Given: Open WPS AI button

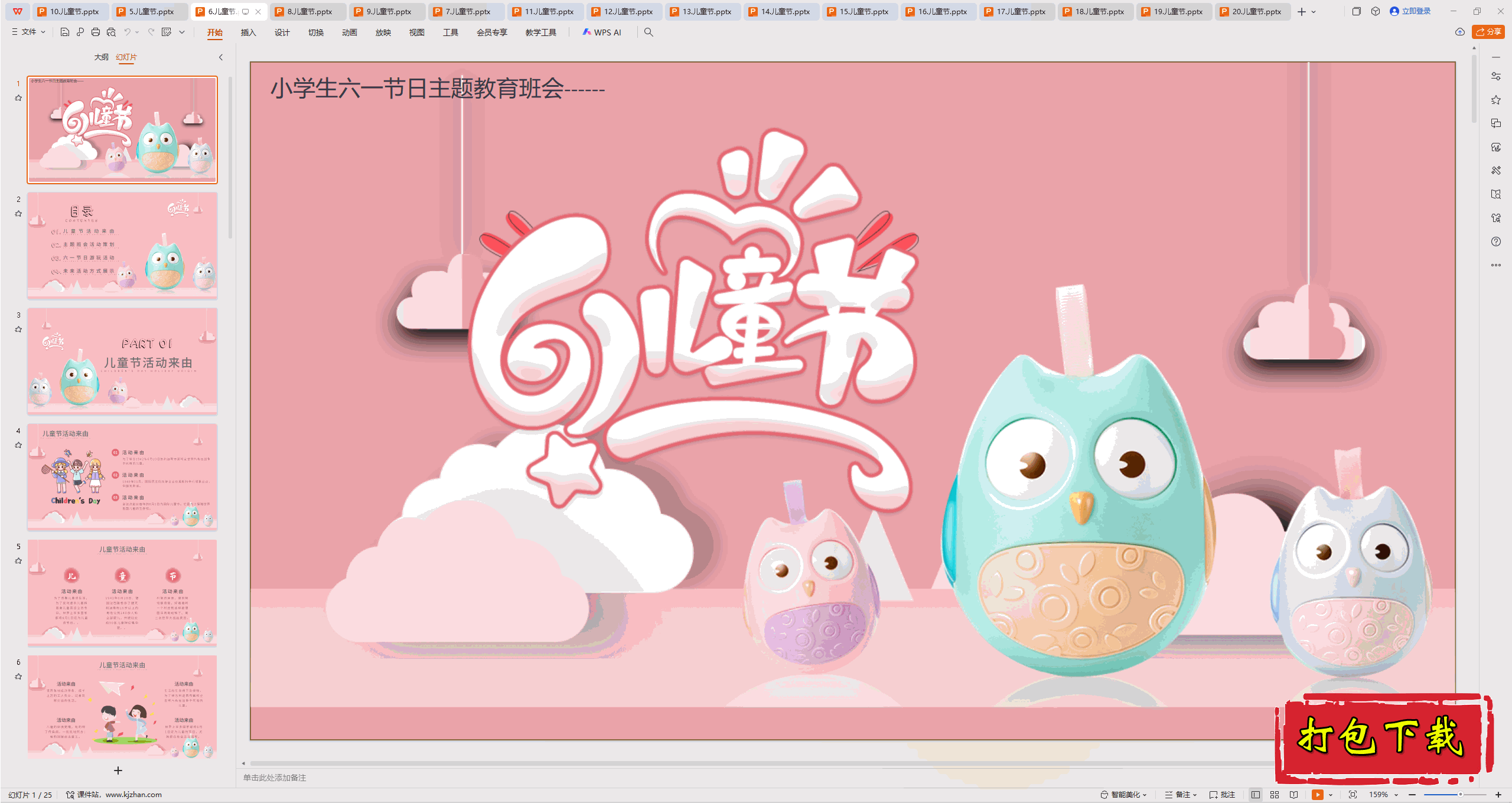Looking at the screenshot, I should (602, 32).
